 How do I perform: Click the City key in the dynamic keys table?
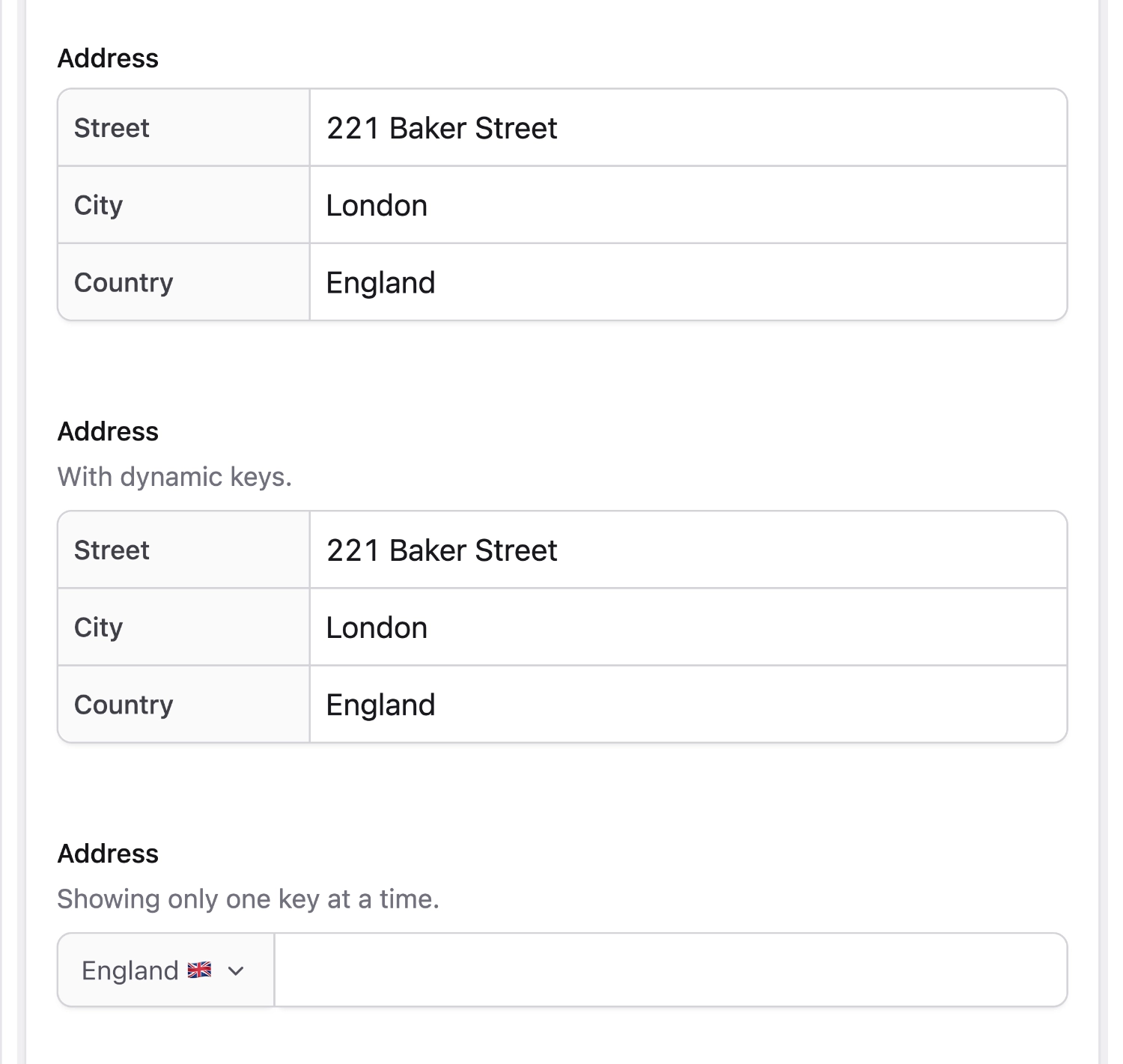coord(98,628)
